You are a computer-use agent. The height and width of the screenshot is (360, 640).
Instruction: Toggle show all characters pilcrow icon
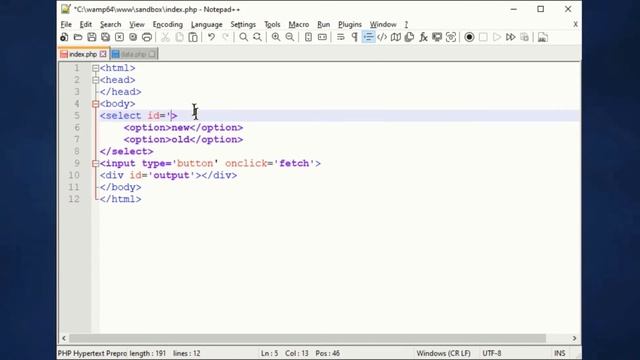(x=354, y=37)
